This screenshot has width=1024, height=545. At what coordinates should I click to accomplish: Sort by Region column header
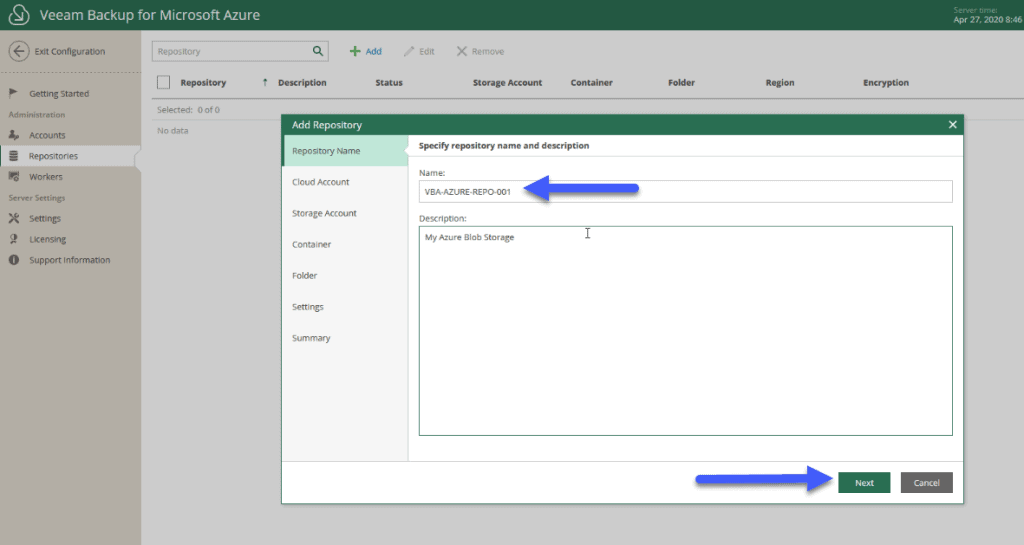click(x=780, y=82)
